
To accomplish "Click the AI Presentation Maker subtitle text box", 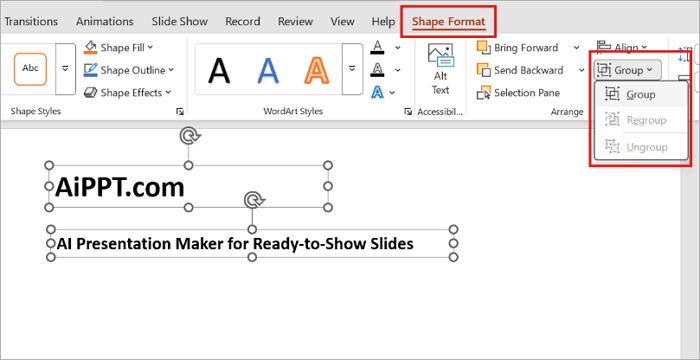I will coord(252,243).
